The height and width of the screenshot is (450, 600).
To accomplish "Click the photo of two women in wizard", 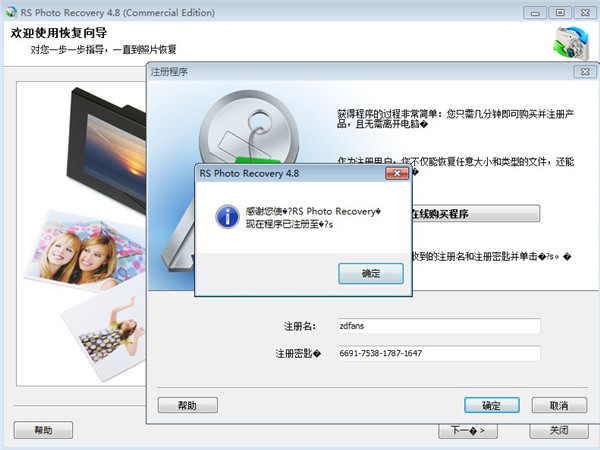I will (x=84, y=251).
